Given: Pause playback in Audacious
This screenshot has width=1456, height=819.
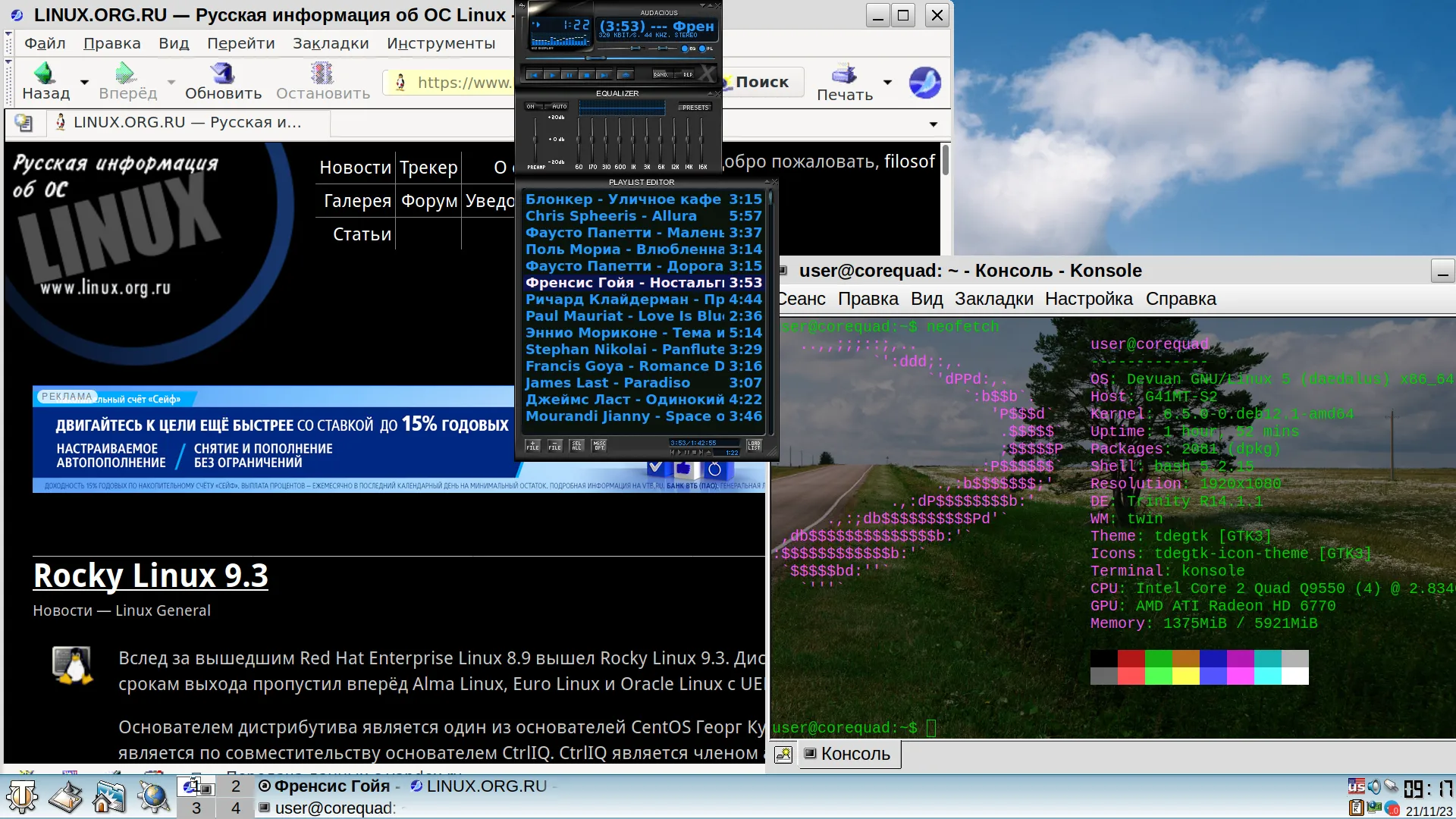Looking at the screenshot, I should [x=570, y=75].
